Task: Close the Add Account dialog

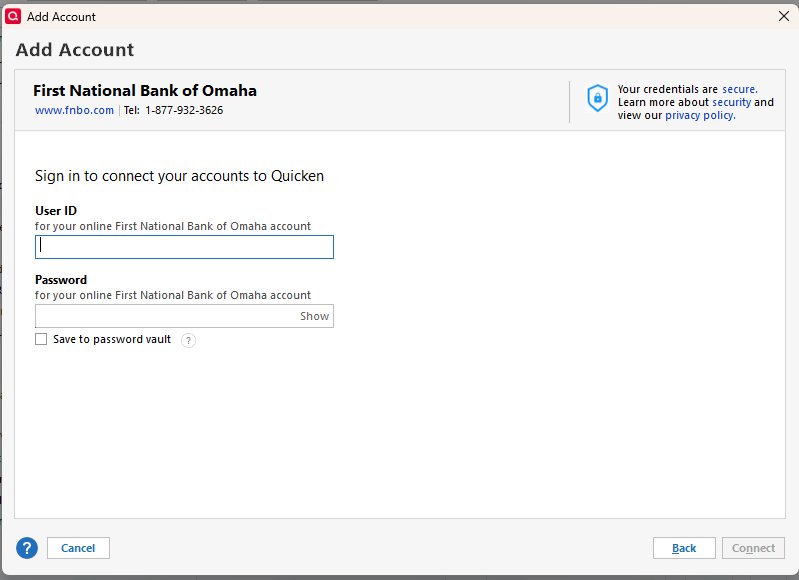Action: [x=784, y=16]
